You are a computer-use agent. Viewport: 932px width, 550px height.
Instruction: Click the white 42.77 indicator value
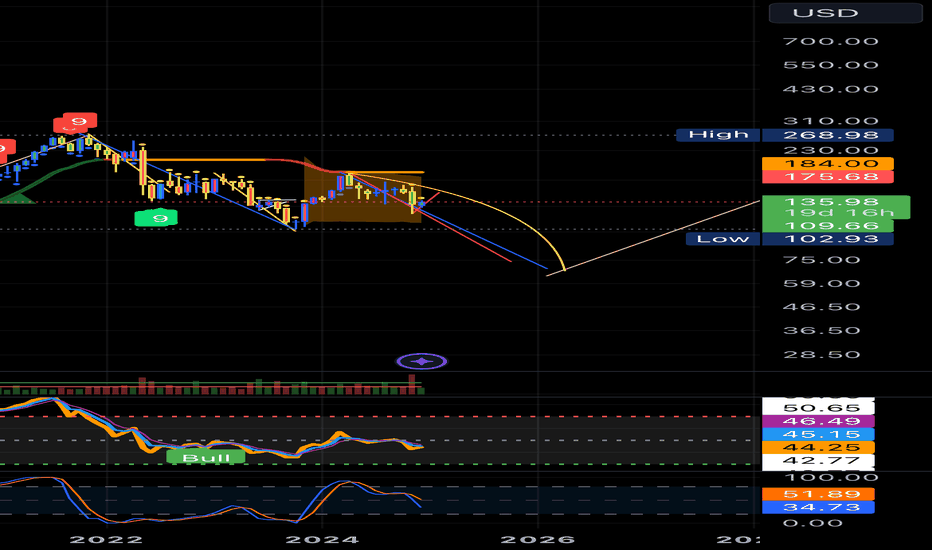pyautogui.click(x=818, y=460)
